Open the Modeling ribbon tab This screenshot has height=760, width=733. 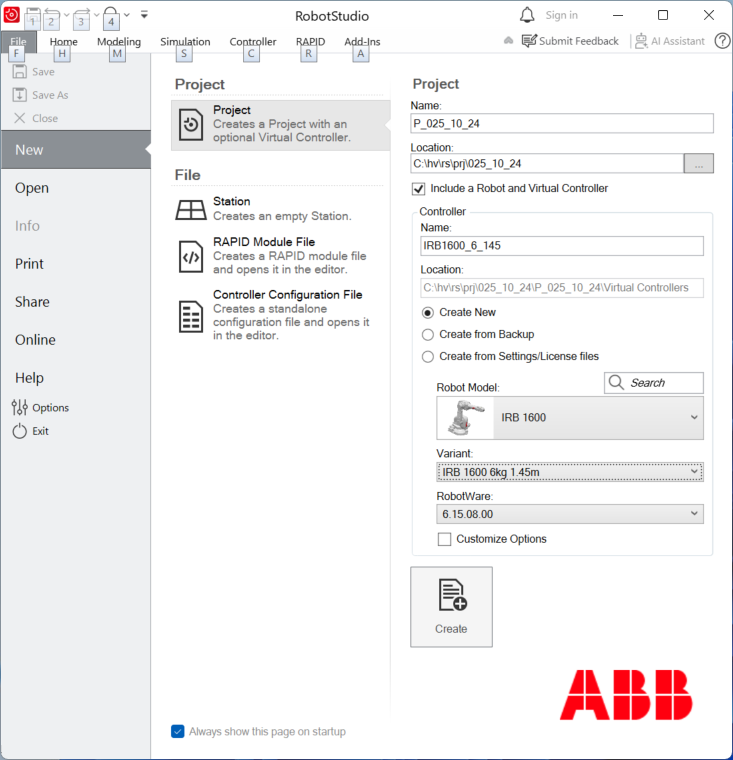pos(119,42)
